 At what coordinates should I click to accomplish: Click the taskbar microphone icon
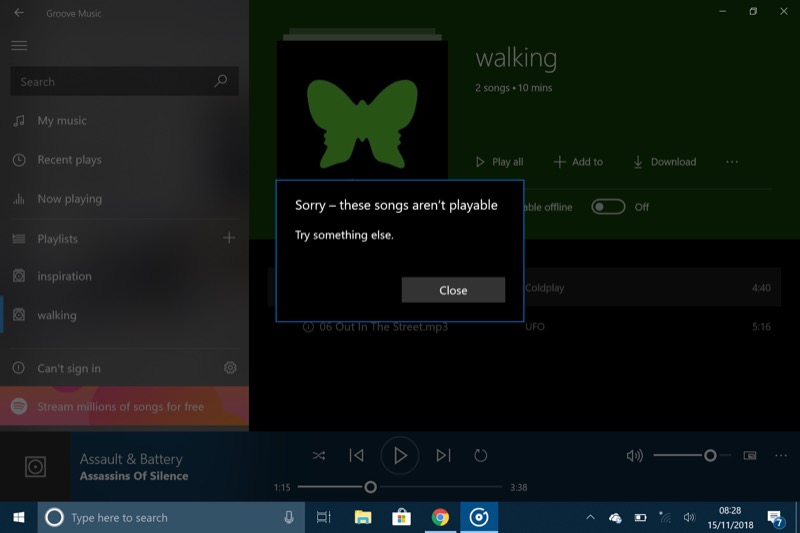[289, 518]
